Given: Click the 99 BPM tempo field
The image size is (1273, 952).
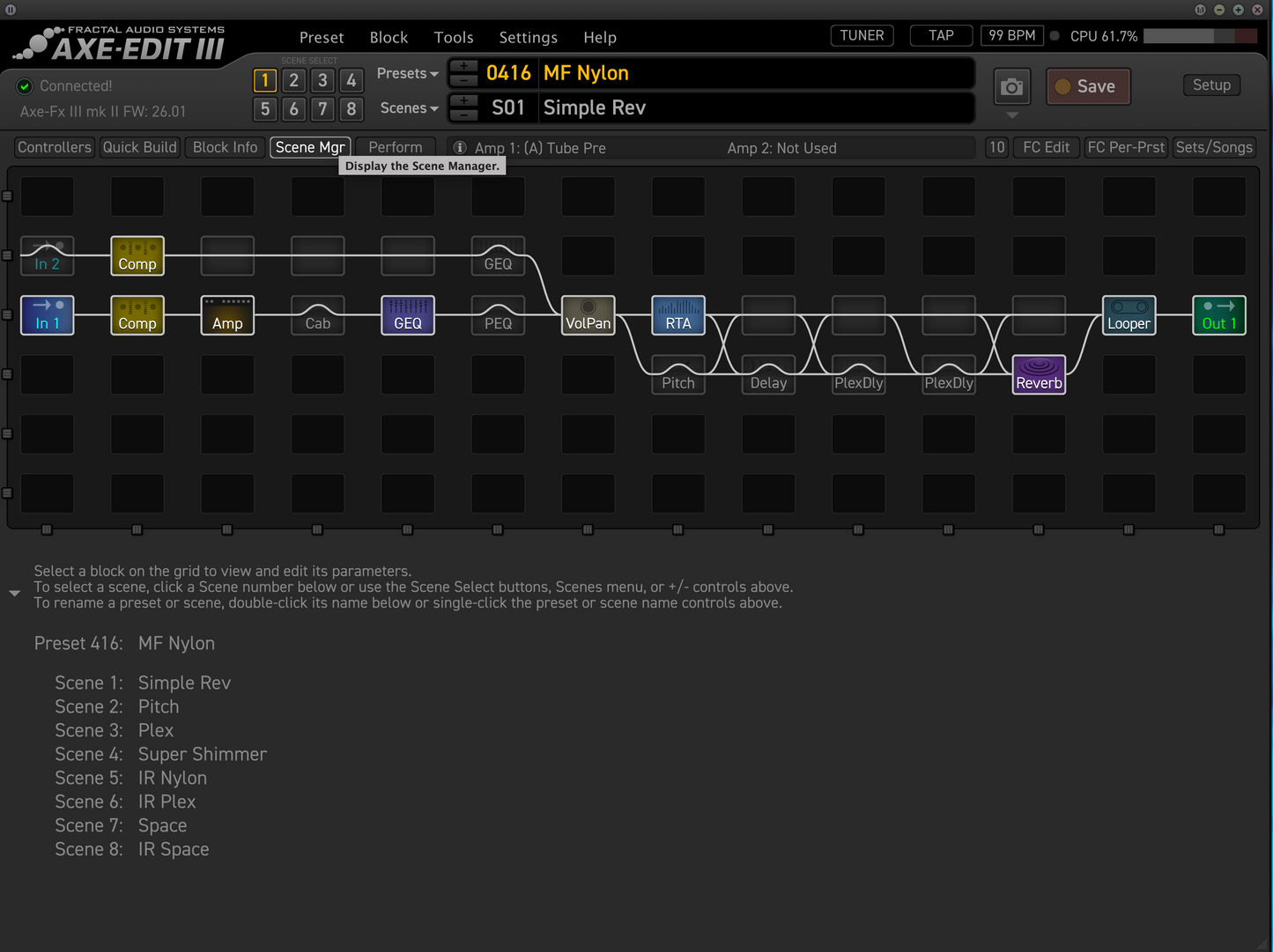Looking at the screenshot, I should [1011, 35].
